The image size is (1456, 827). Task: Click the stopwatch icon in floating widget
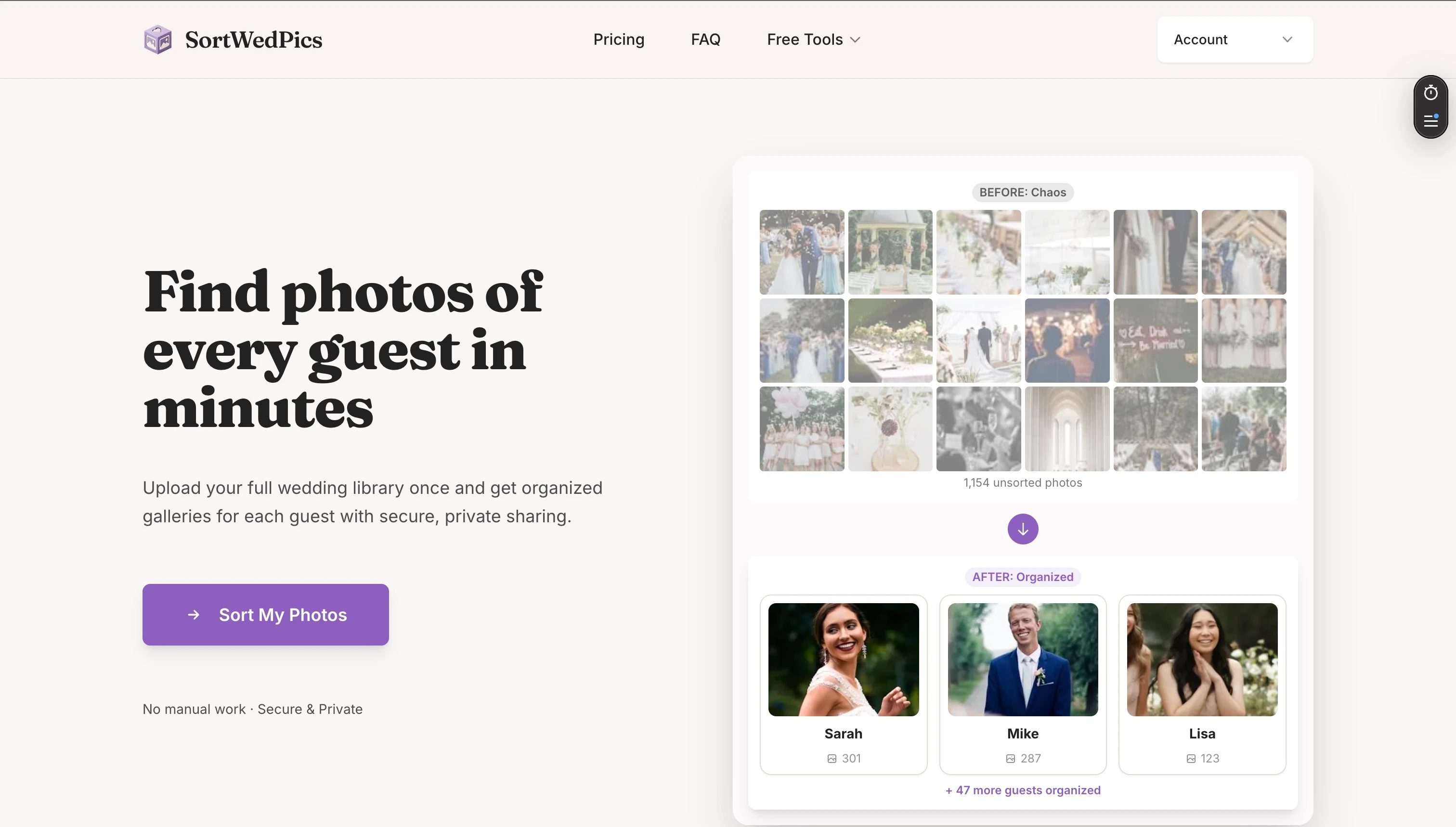(x=1430, y=92)
